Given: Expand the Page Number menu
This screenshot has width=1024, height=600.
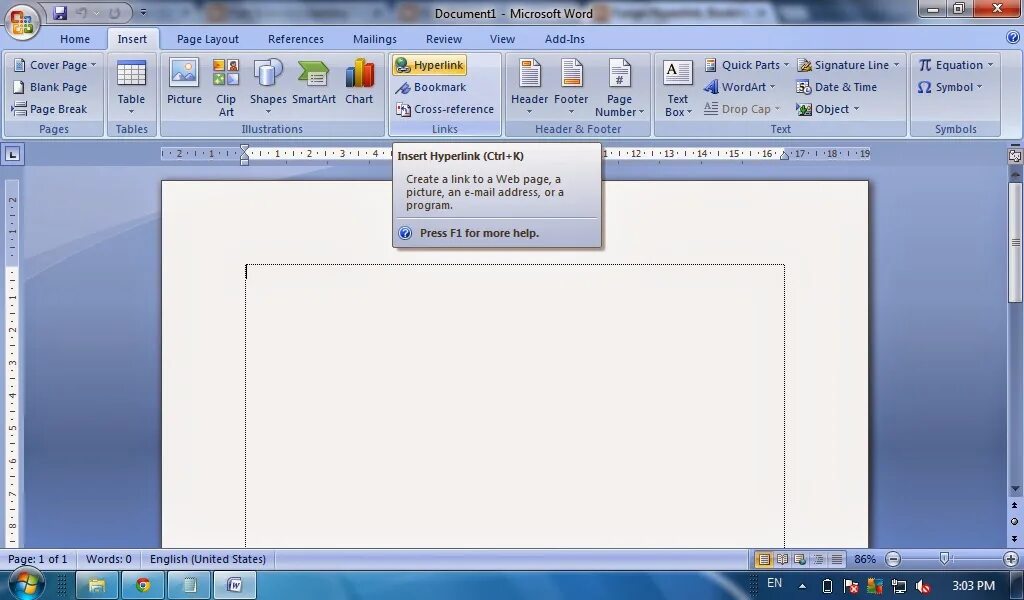Looking at the screenshot, I should tap(619, 87).
